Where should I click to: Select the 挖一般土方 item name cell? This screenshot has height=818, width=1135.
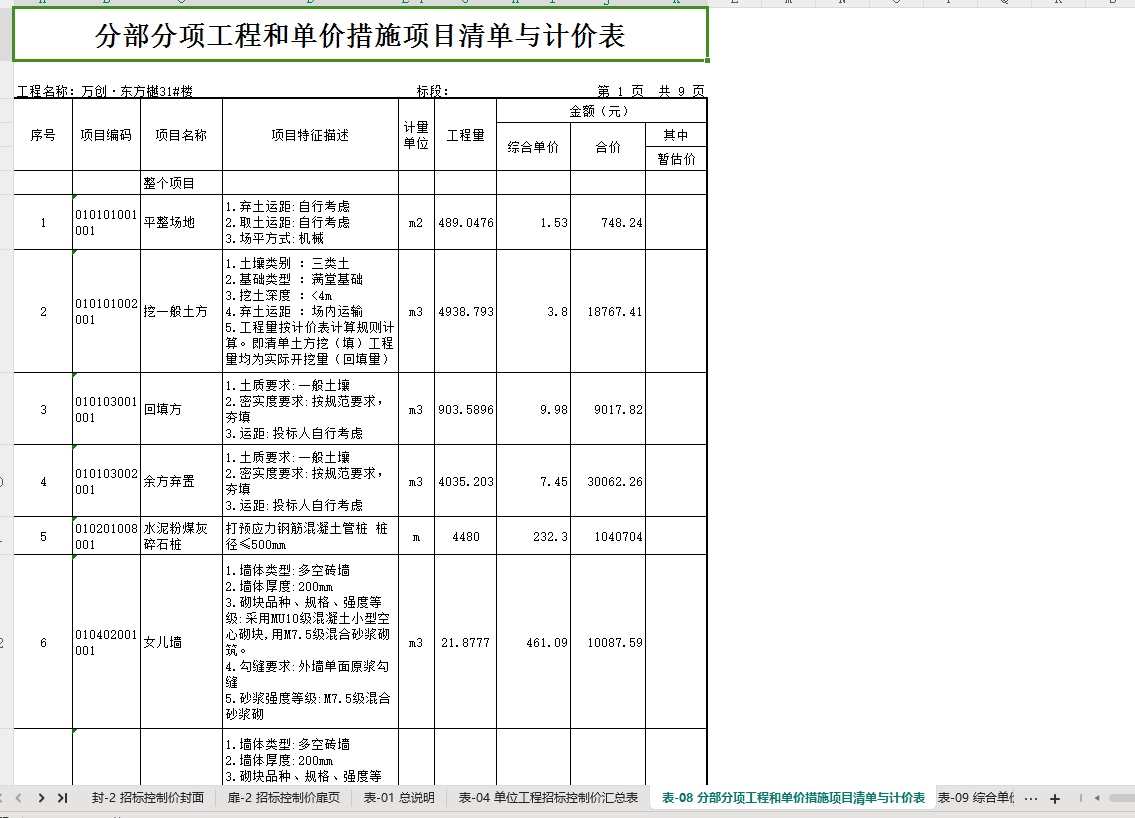(182, 311)
